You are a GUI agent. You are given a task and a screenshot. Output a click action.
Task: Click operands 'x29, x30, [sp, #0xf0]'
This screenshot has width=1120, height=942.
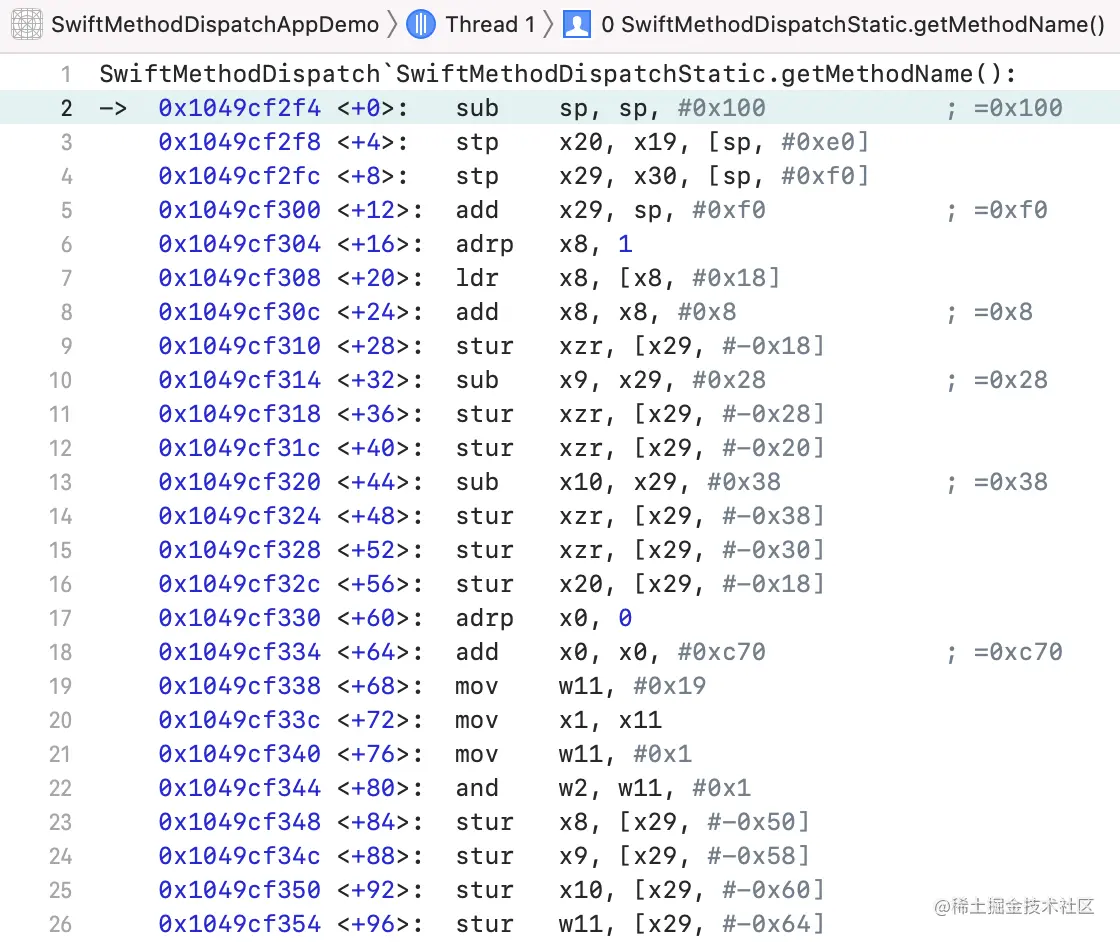714,176
